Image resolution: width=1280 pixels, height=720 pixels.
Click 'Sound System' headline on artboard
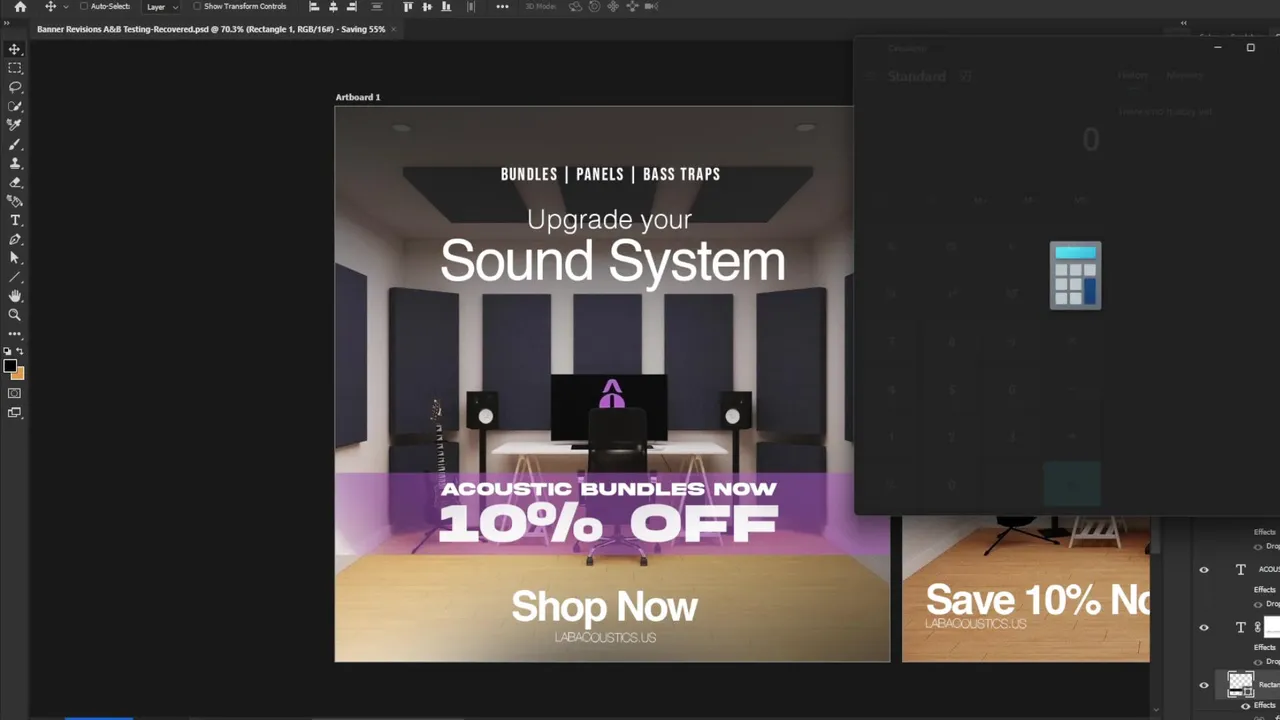pos(612,261)
